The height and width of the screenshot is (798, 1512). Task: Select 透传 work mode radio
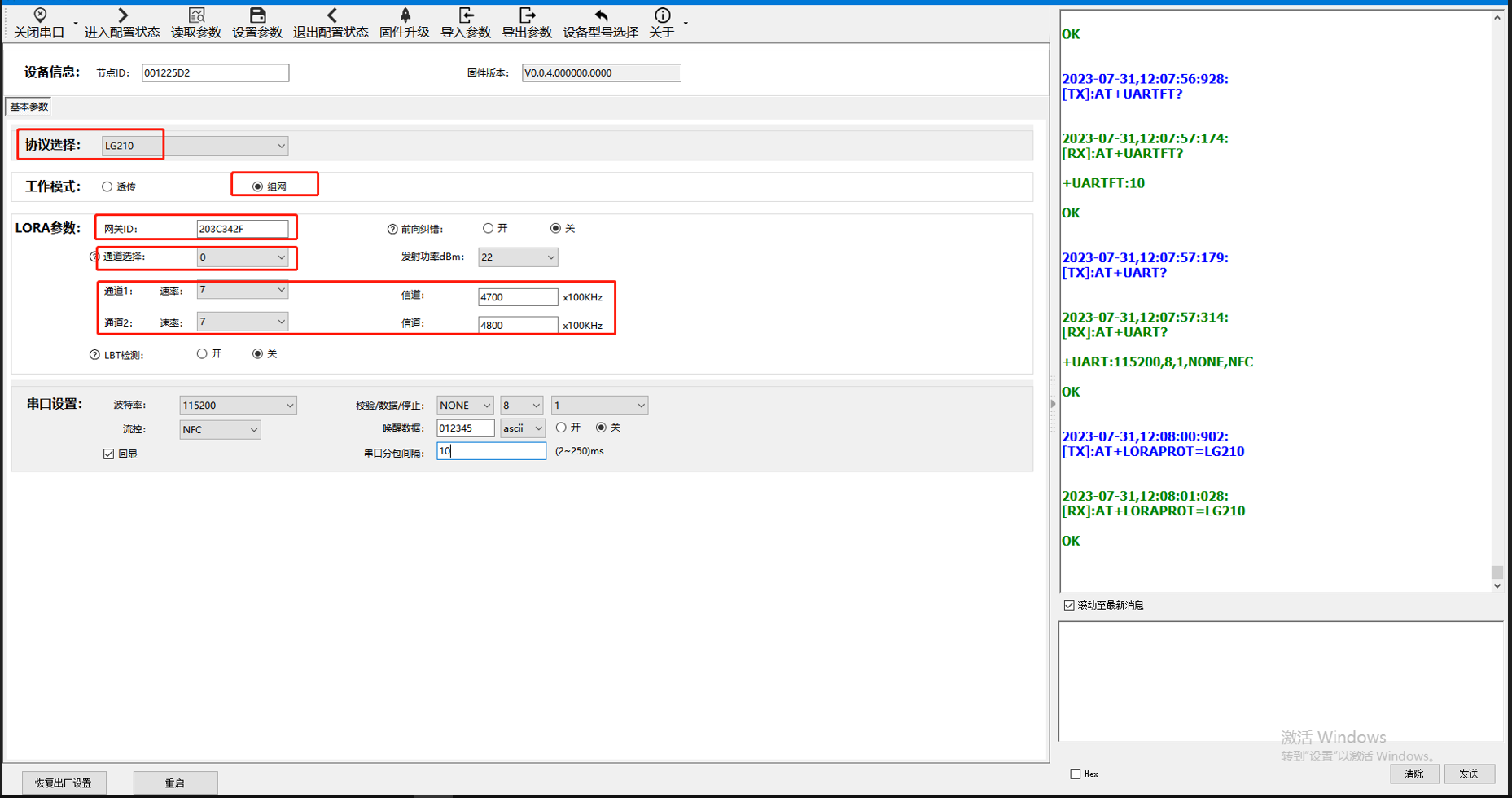pos(107,186)
